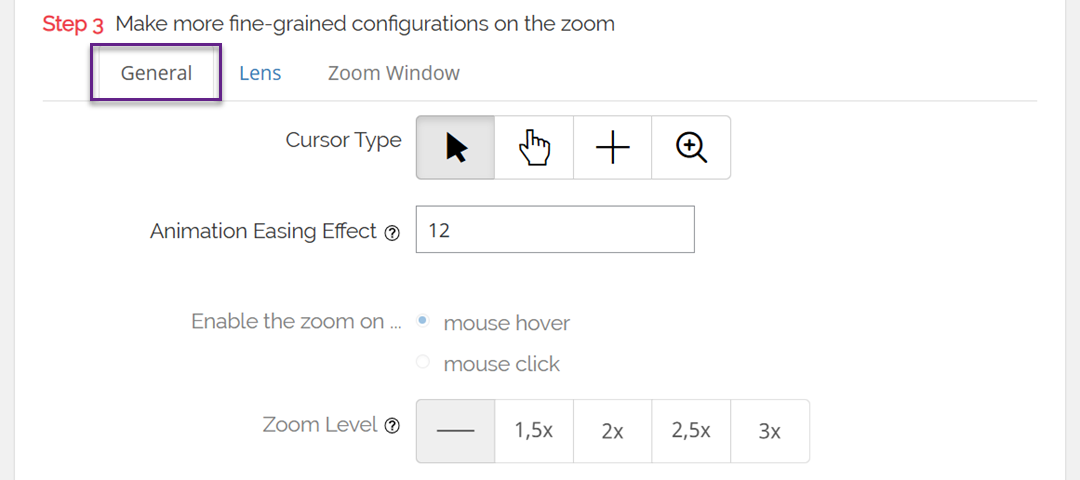This screenshot has height=480, width=1080.
Task: Set the zoom level to 1,5x
Action: [x=534, y=431]
